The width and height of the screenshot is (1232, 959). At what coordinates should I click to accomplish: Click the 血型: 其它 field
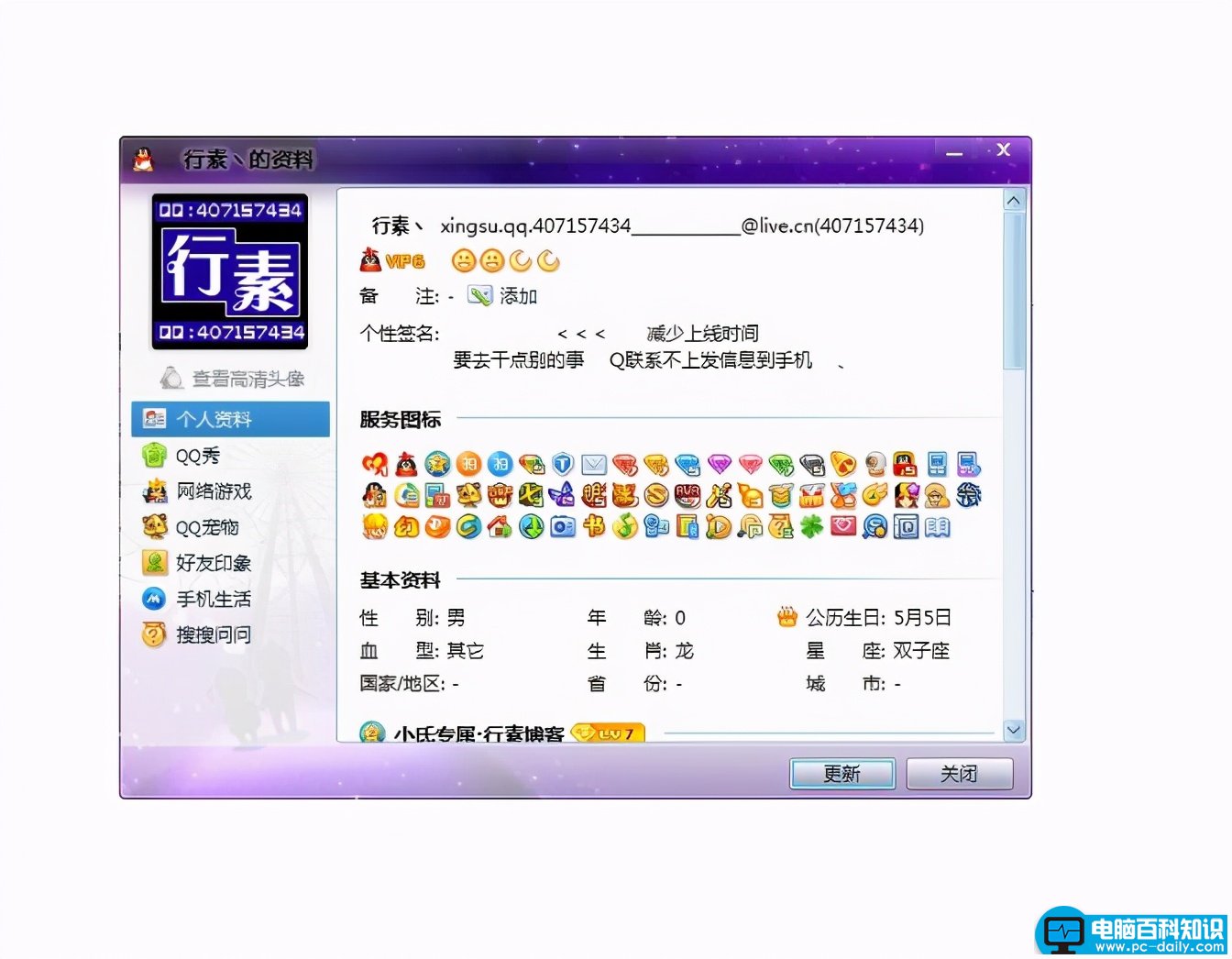point(422,651)
